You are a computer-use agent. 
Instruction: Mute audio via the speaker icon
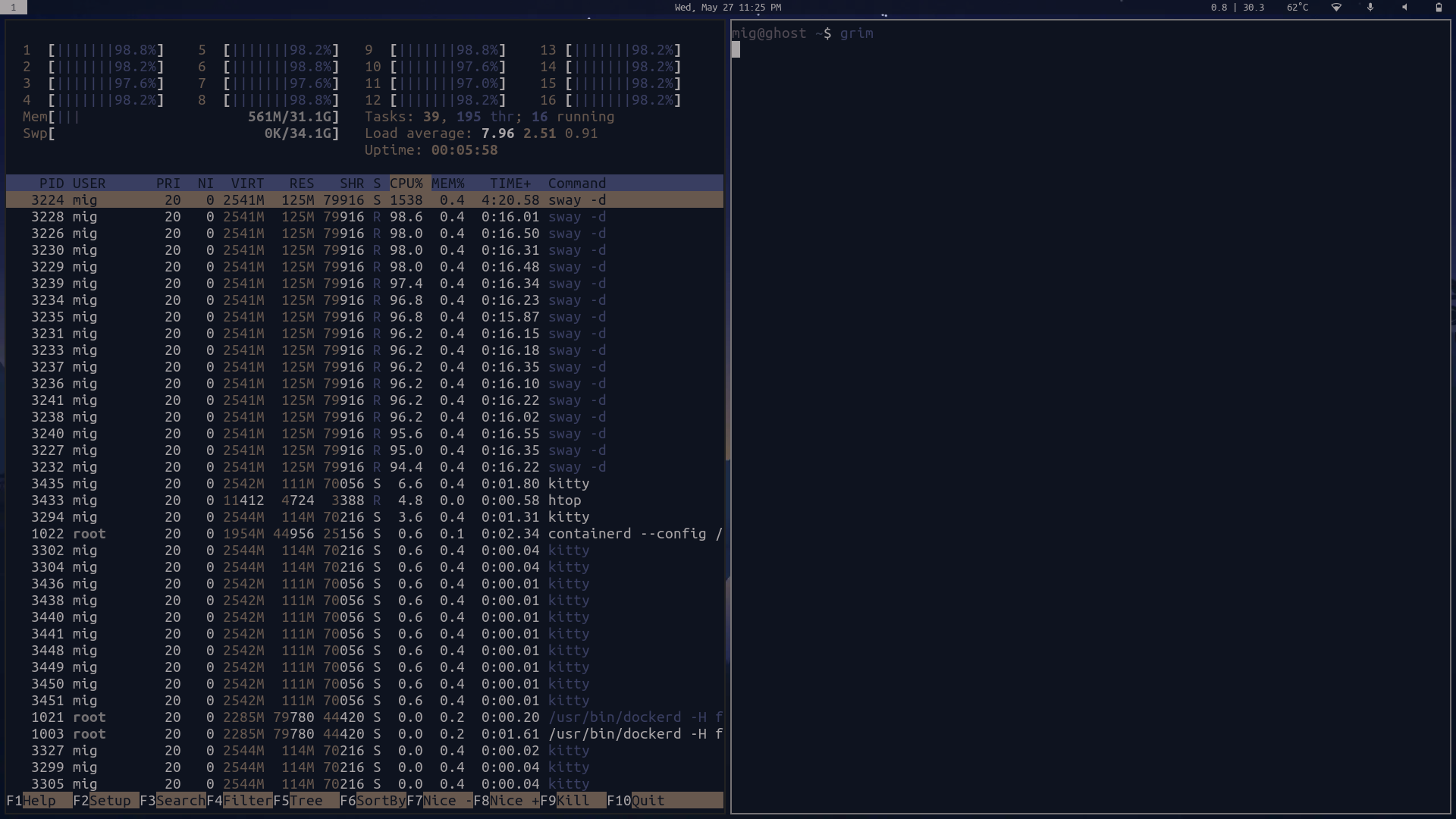(1404, 8)
